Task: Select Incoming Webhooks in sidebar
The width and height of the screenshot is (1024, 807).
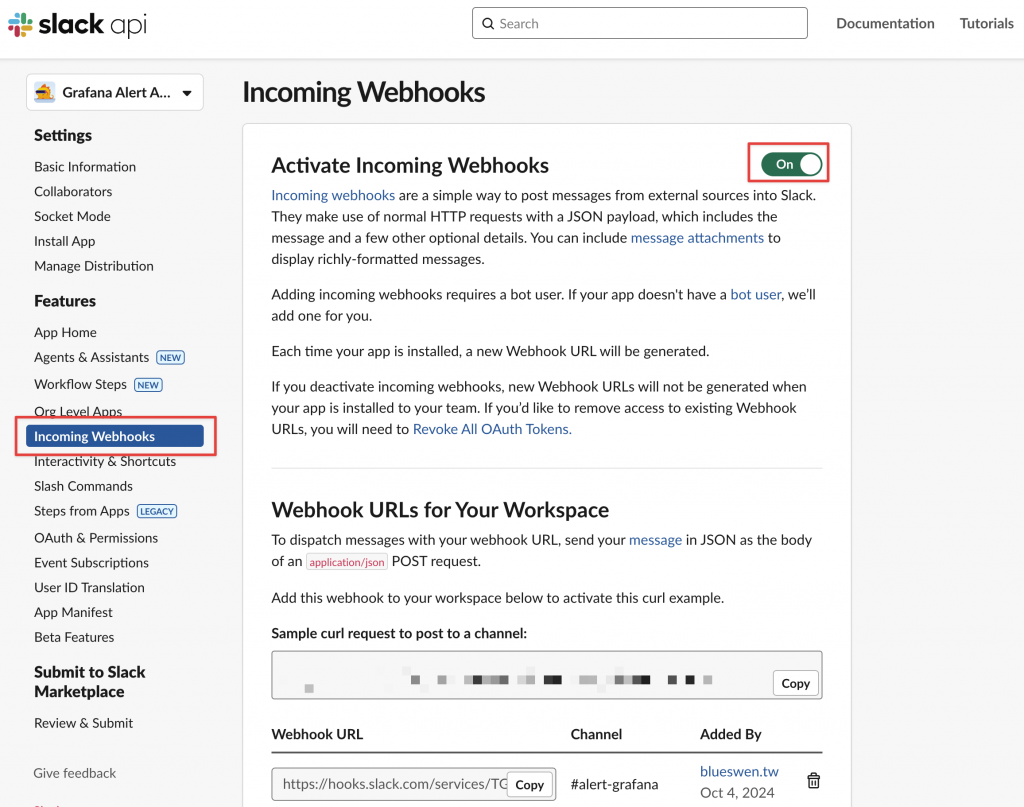Action: pos(115,436)
